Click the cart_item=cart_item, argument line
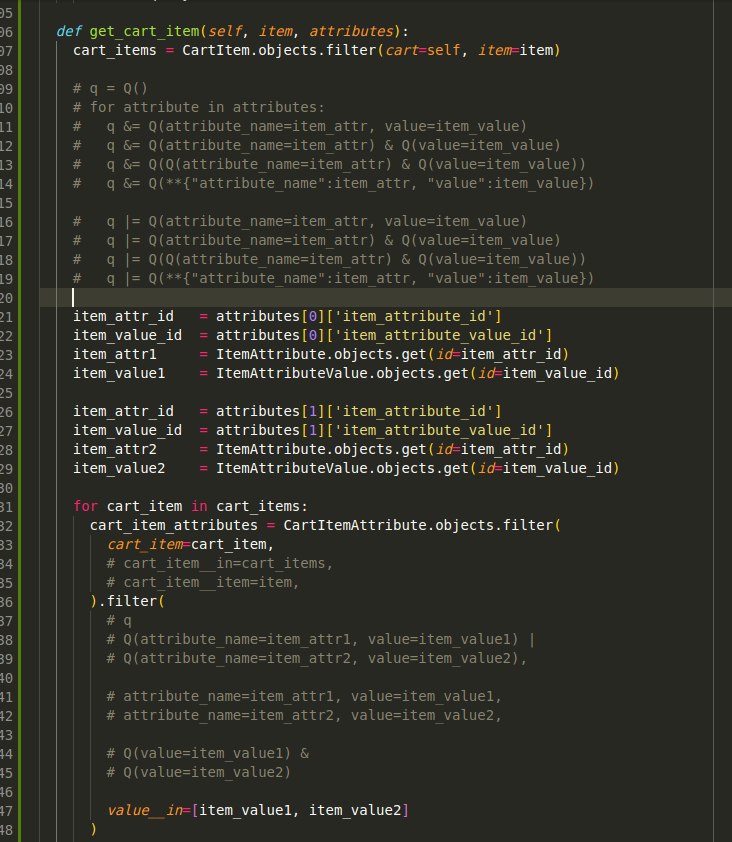Image resolution: width=732 pixels, height=842 pixels. click(x=191, y=545)
